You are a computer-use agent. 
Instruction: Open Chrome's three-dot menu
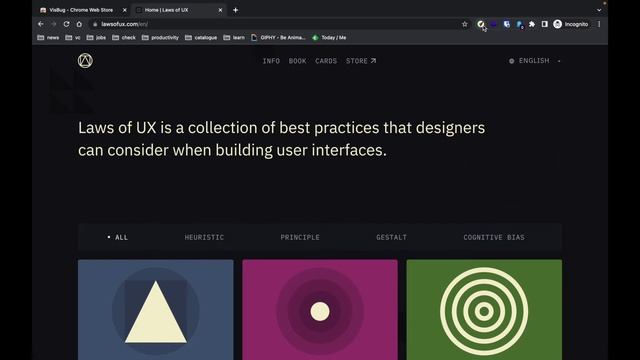coord(599,24)
